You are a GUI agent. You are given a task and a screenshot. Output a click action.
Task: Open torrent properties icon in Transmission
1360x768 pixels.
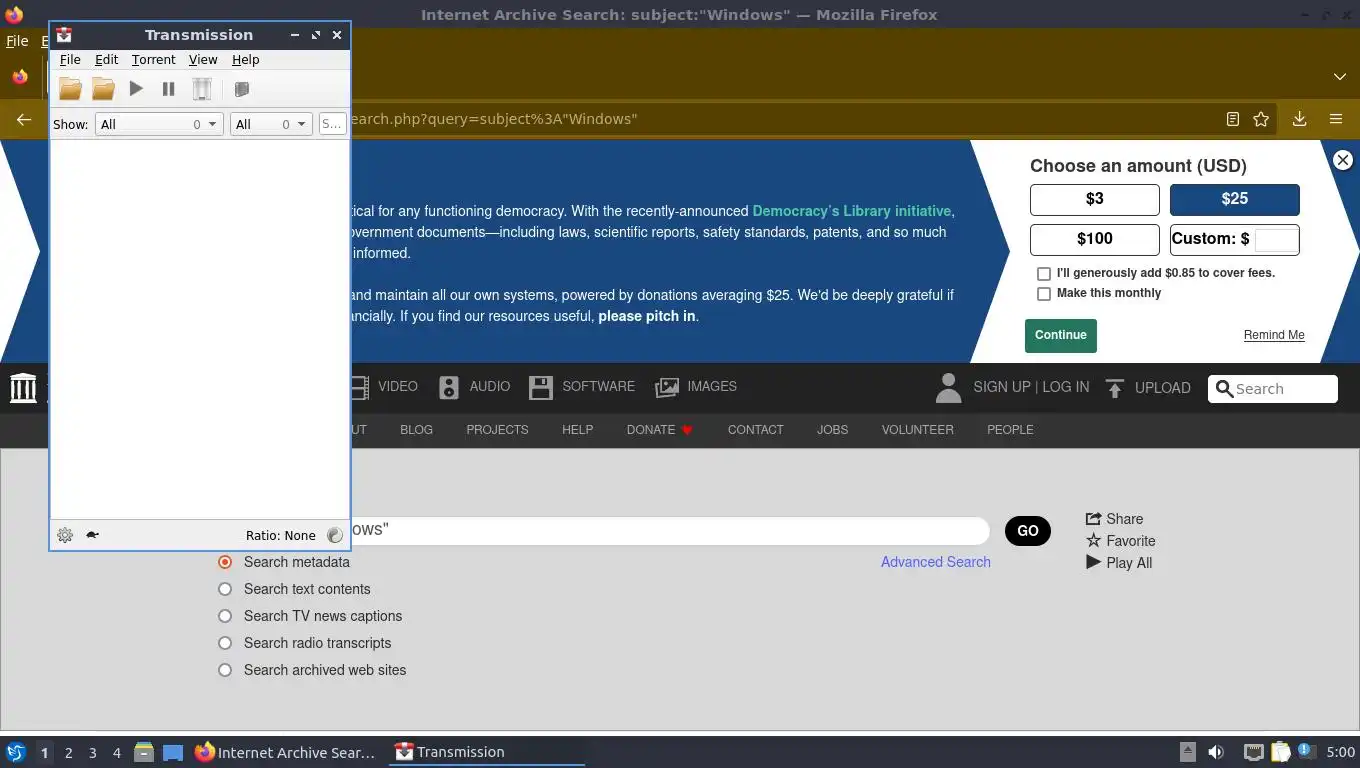point(241,89)
